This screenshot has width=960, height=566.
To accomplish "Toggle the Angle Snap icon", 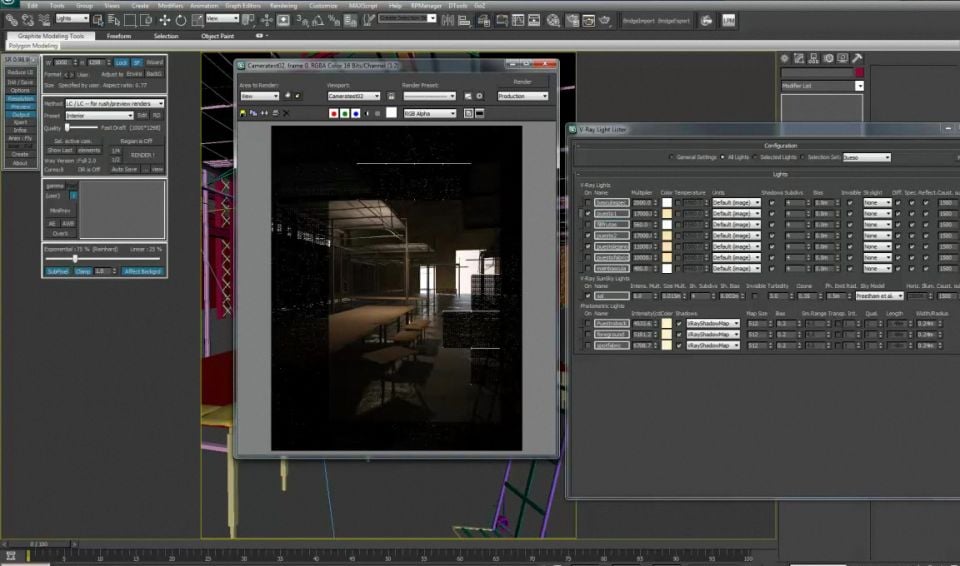I will click(318, 20).
